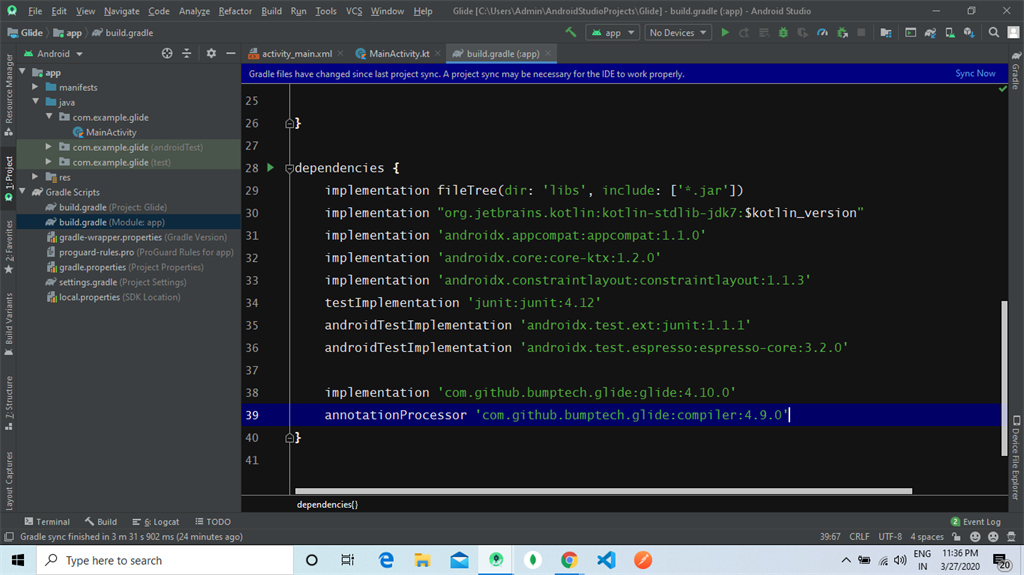Open the Refactor menu
1024x575 pixels.
coord(235,11)
